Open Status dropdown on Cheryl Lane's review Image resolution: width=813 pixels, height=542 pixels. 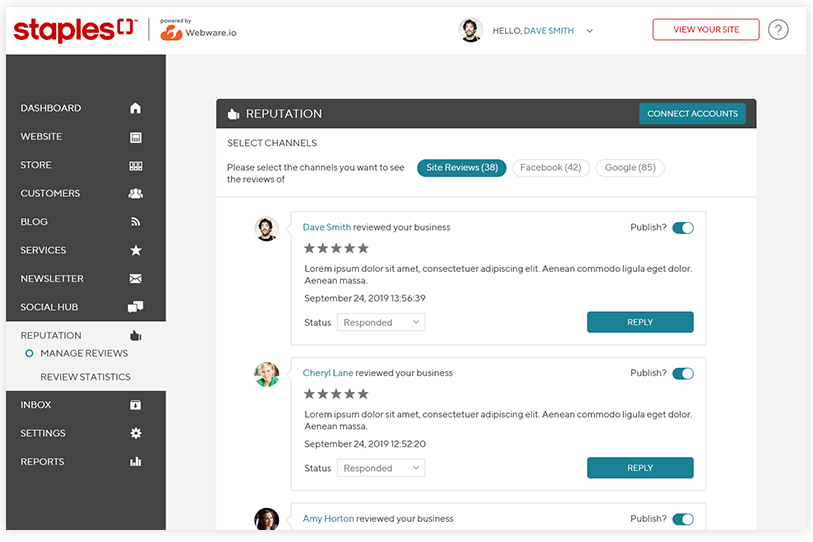tap(381, 468)
